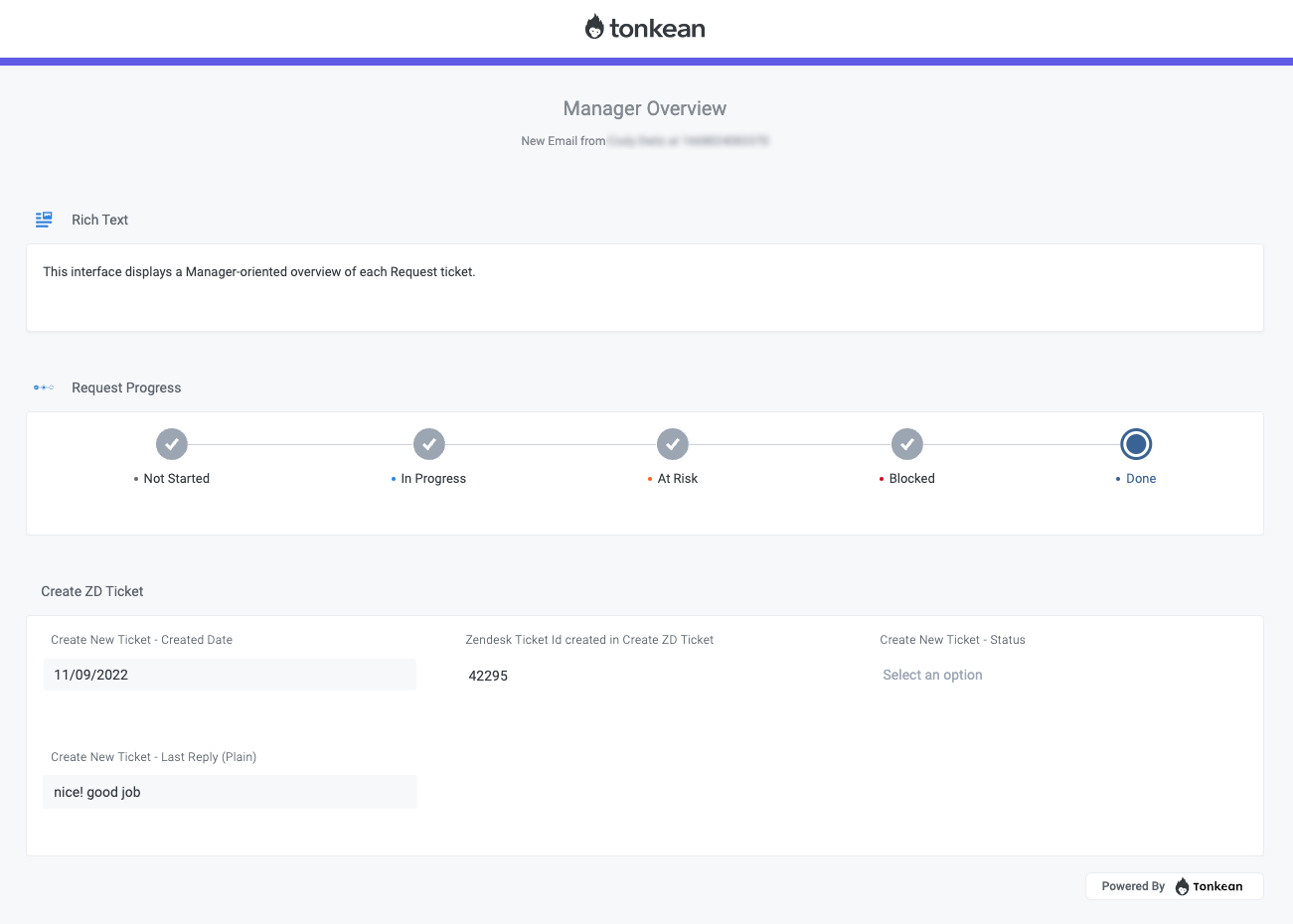Click the In Progress step label

point(433,479)
